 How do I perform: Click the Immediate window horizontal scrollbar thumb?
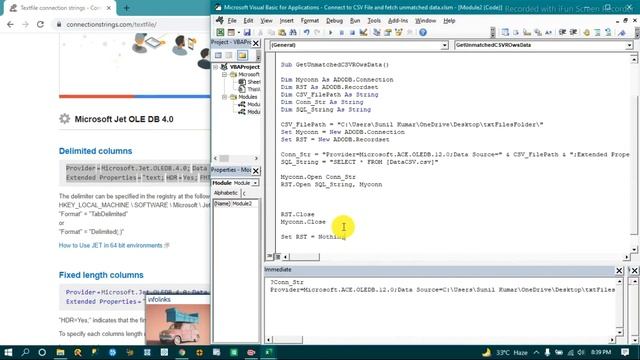(288, 340)
